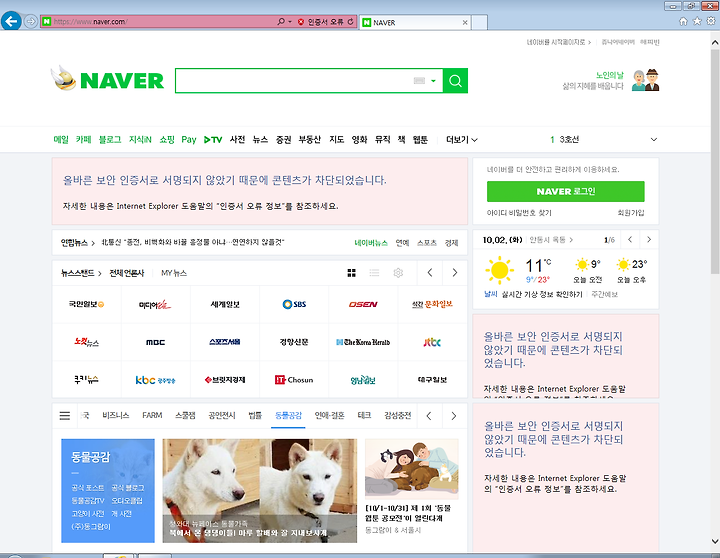
Task: Open The Korea Herald newsstand logo
Action: pos(363,342)
